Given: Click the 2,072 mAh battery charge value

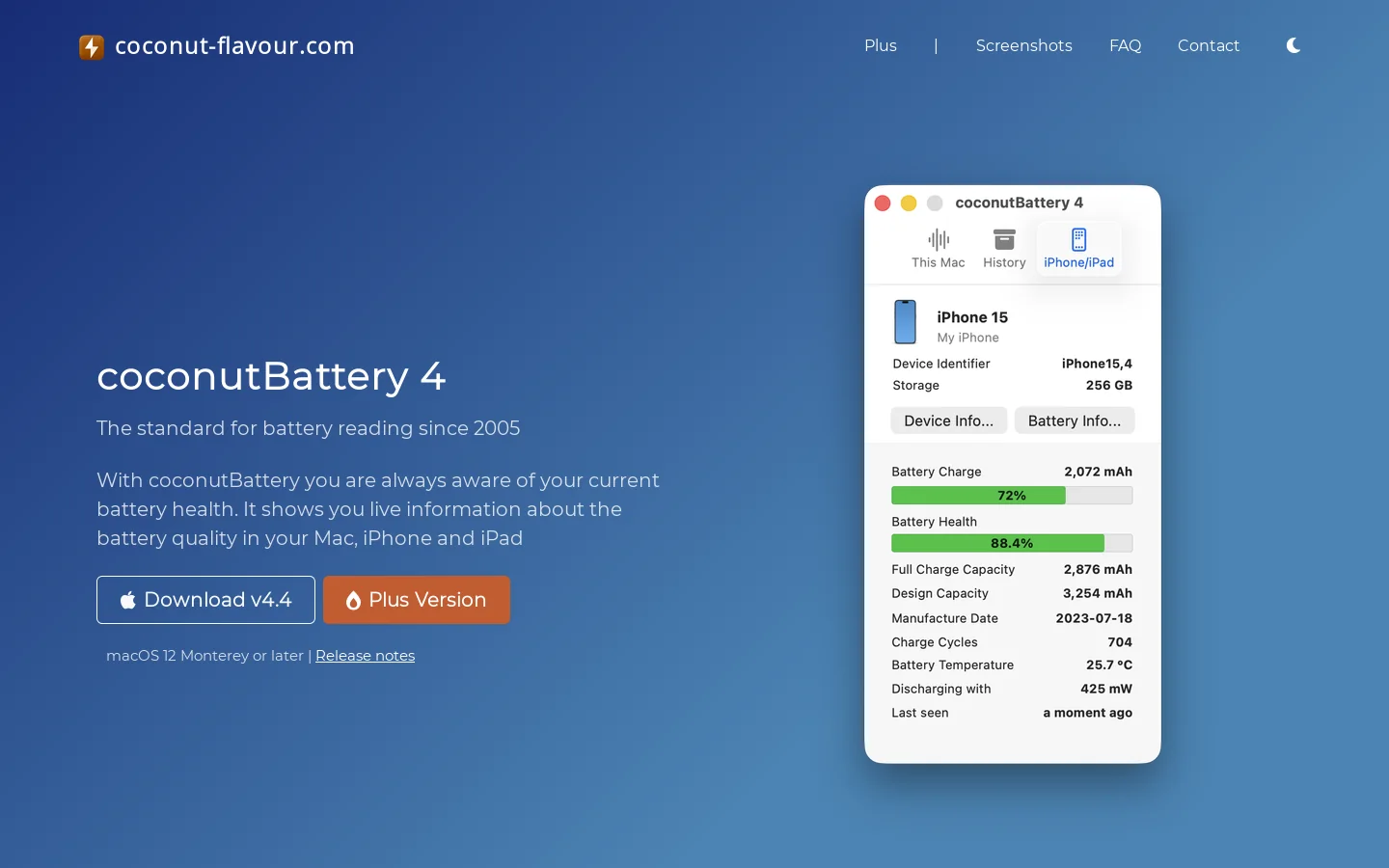Looking at the screenshot, I should click(1099, 472).
